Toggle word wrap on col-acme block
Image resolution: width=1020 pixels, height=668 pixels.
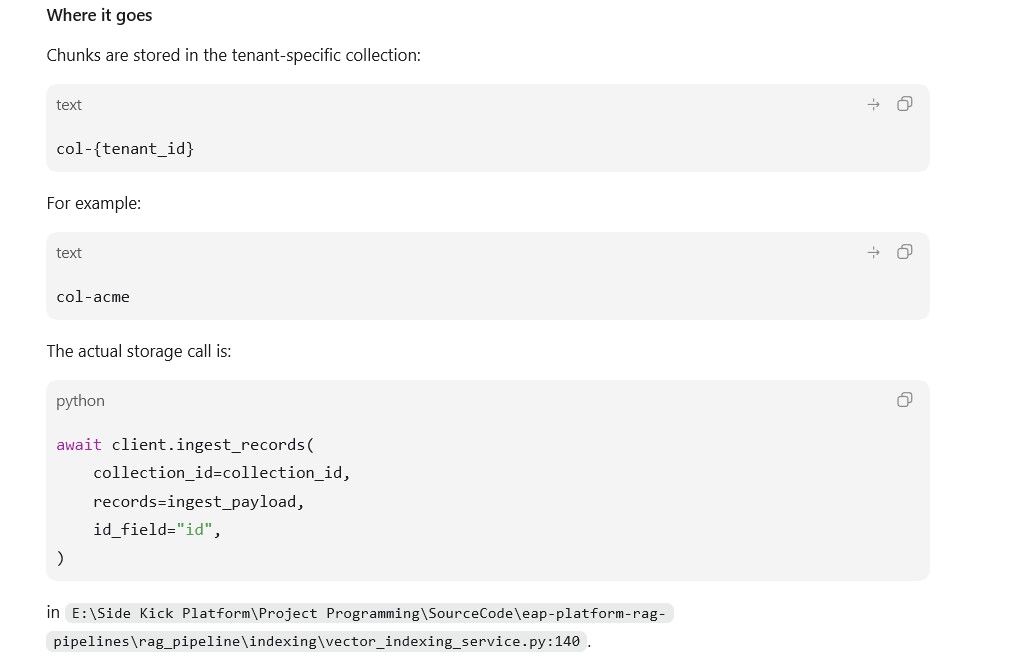coord(874,252)
